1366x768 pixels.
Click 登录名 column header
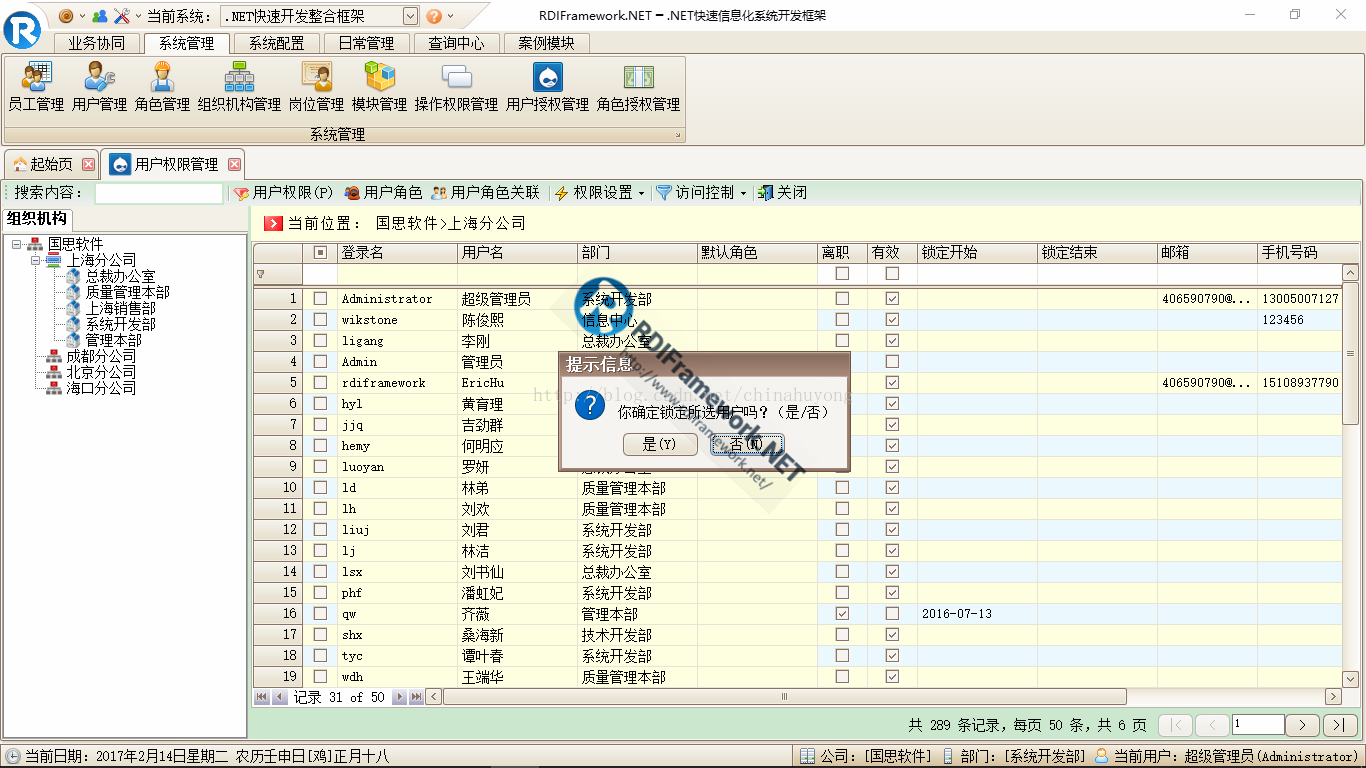click(397, 253)
